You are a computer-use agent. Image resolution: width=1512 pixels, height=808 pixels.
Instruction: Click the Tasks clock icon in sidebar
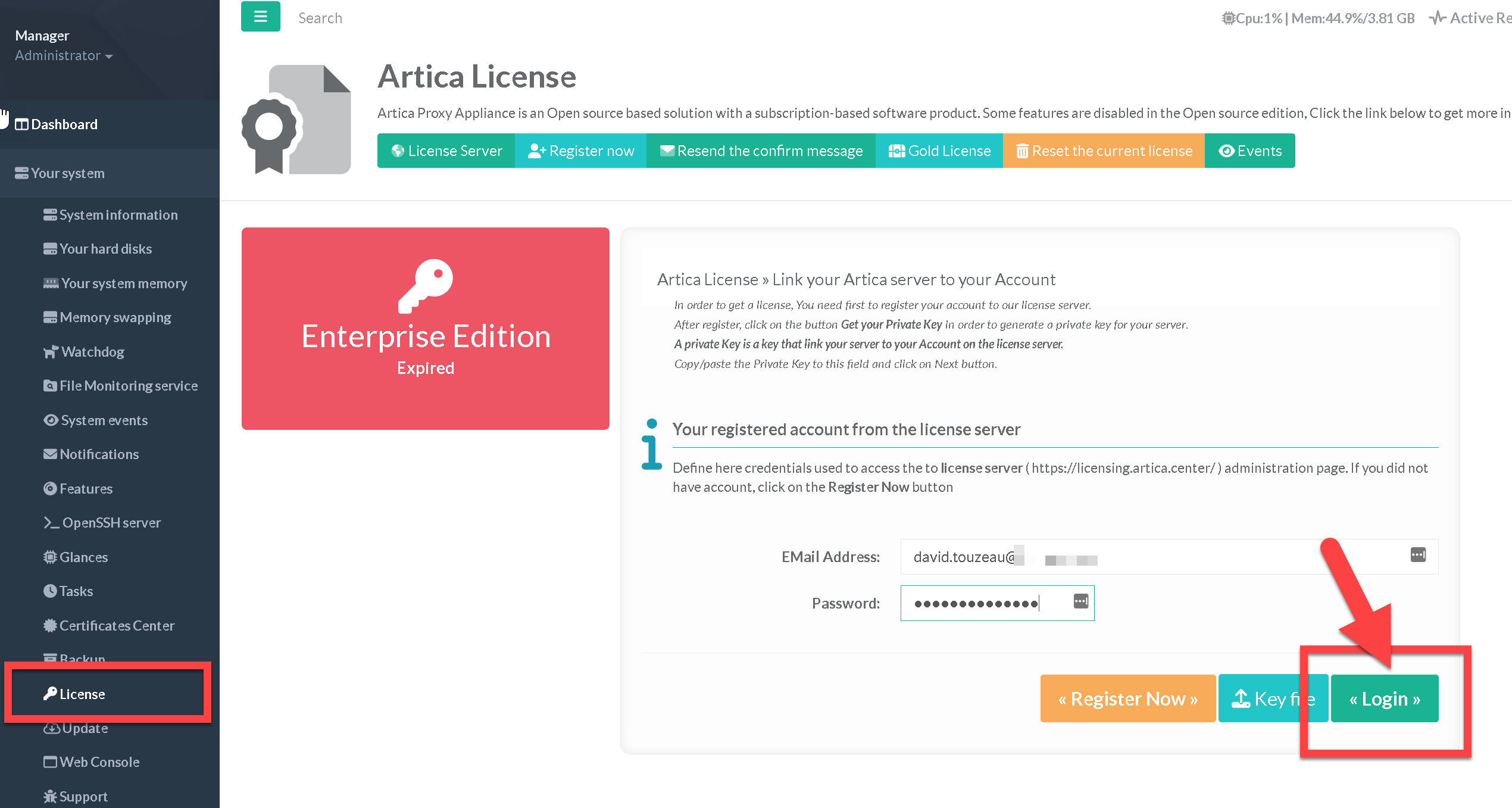[x=50, y=591]
